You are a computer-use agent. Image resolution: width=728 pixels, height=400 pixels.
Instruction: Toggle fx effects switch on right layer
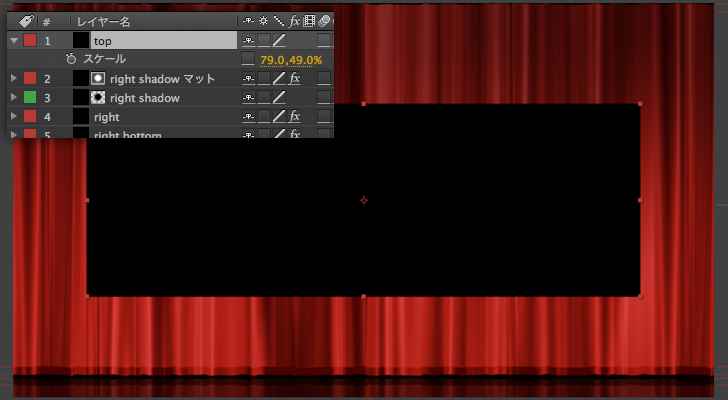point(295,117)
